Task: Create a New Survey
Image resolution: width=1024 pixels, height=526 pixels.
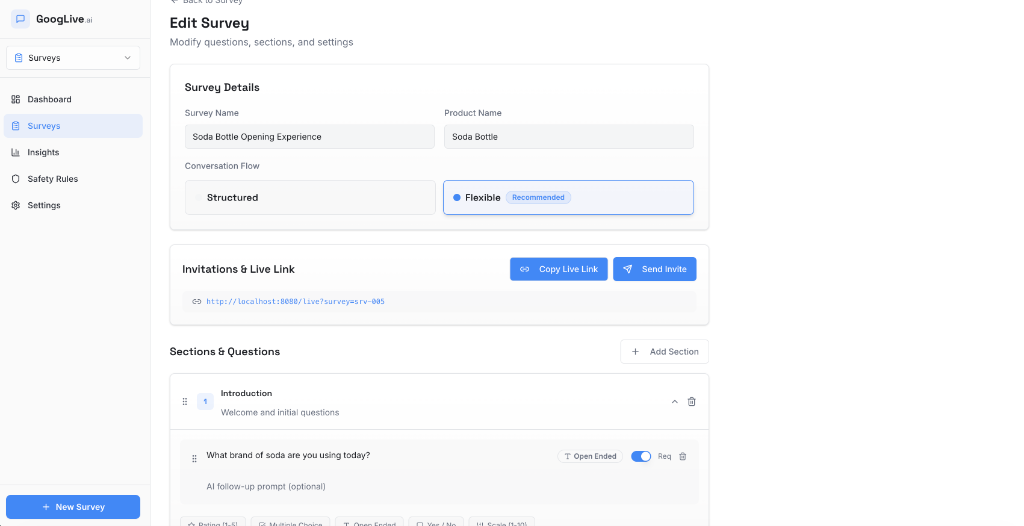Action: coord(73,507)
